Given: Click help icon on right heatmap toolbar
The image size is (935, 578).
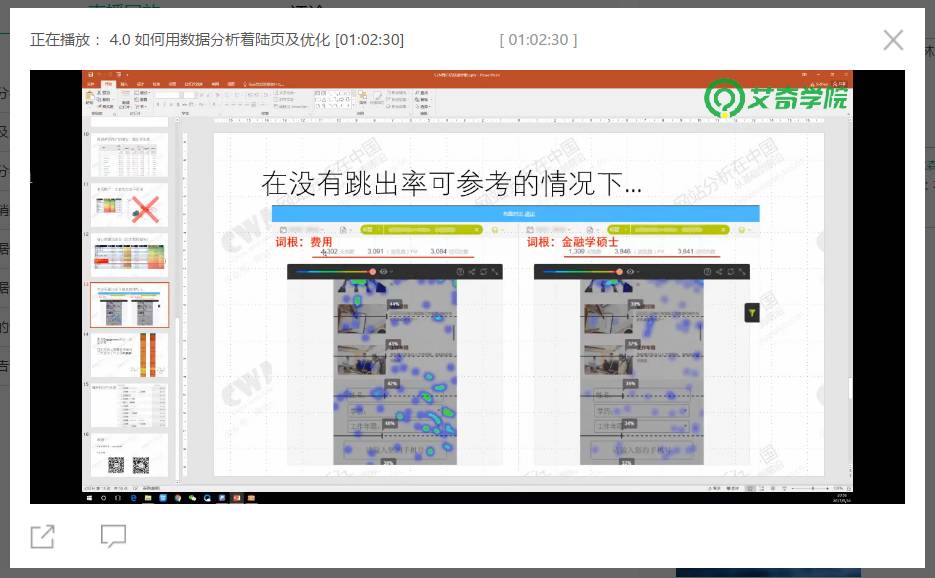Looking at the screenshot, I should (707, 271).
